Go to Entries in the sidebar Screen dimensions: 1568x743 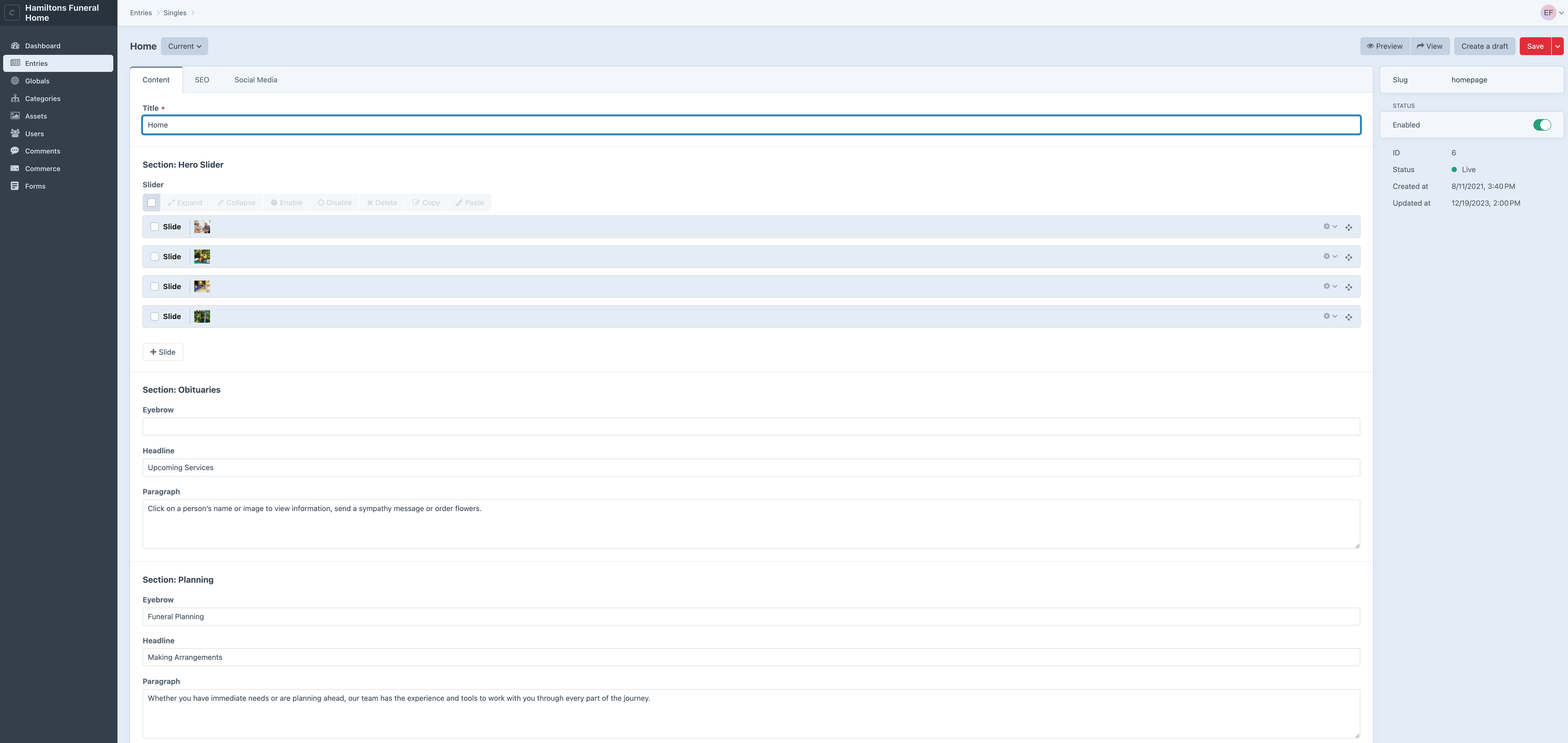point(58,63)
